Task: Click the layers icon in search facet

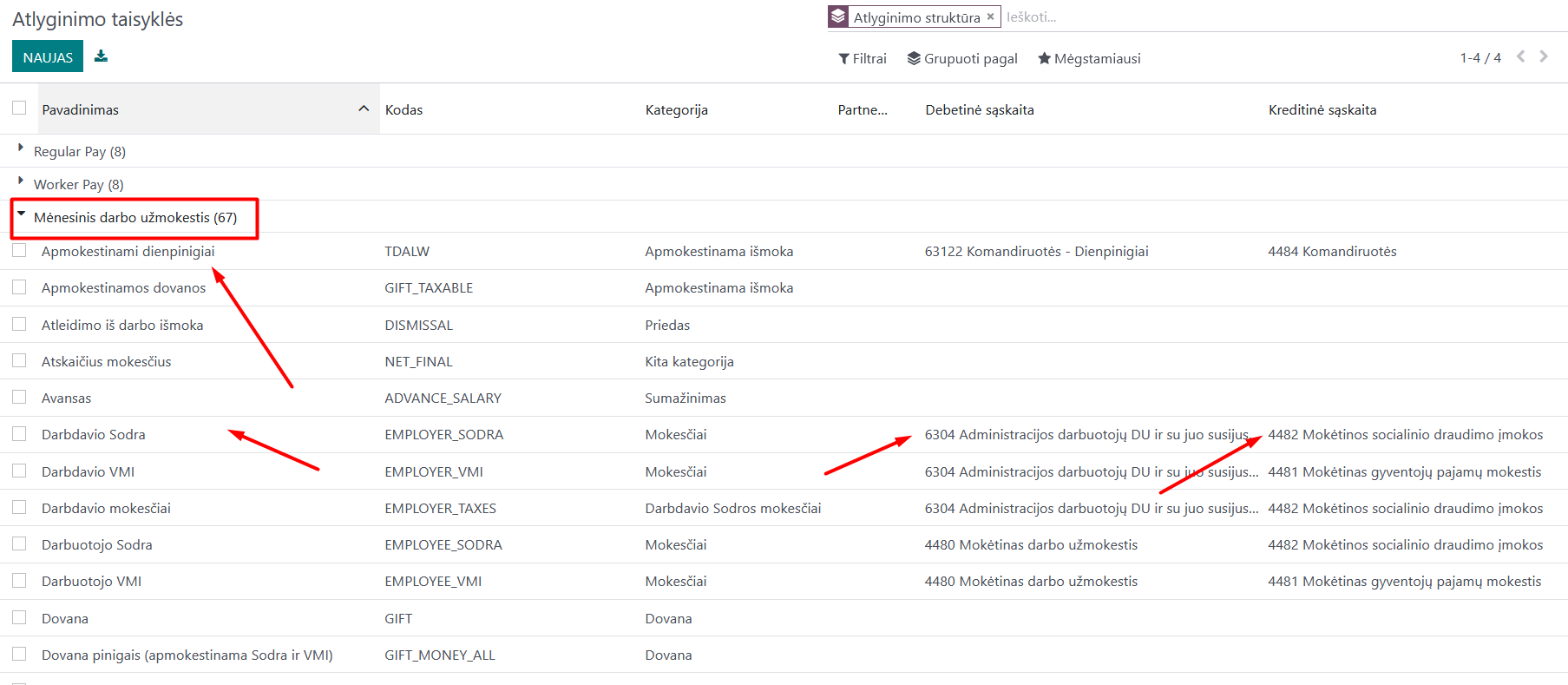Action: coord(837,16)
